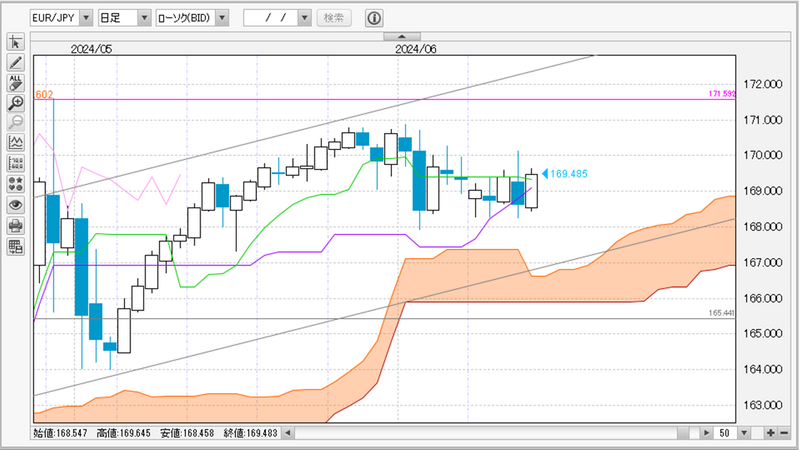The height and width of the screenshot is (450, 800).
Task: Click the zoom in magnifier icon
Action: [15, 103]
